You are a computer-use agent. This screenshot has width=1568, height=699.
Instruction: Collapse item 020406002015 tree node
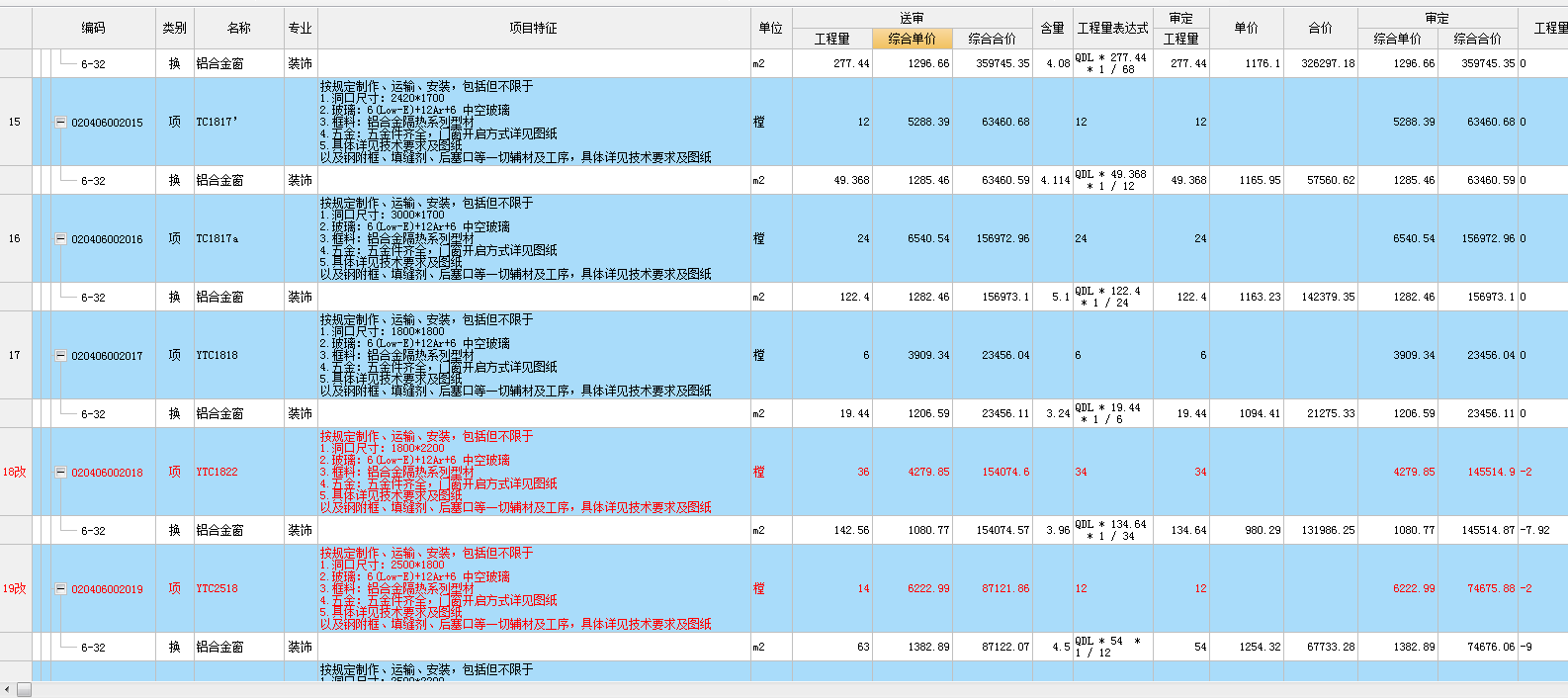(60, 123)
